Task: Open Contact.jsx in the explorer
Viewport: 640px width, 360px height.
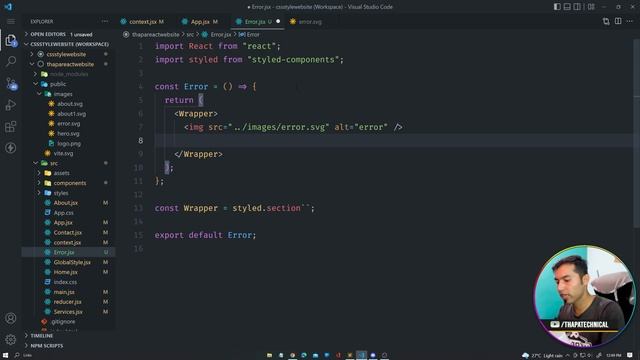Action: [68, 233]
